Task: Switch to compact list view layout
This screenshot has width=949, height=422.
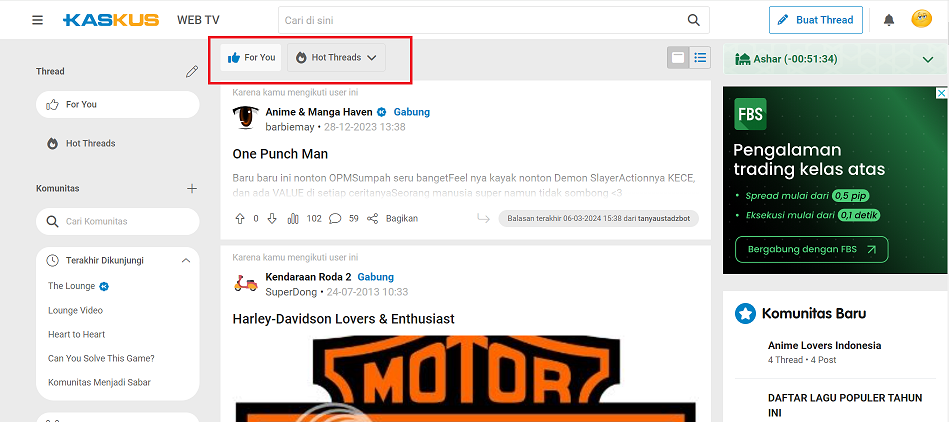Action: (700, 58)
